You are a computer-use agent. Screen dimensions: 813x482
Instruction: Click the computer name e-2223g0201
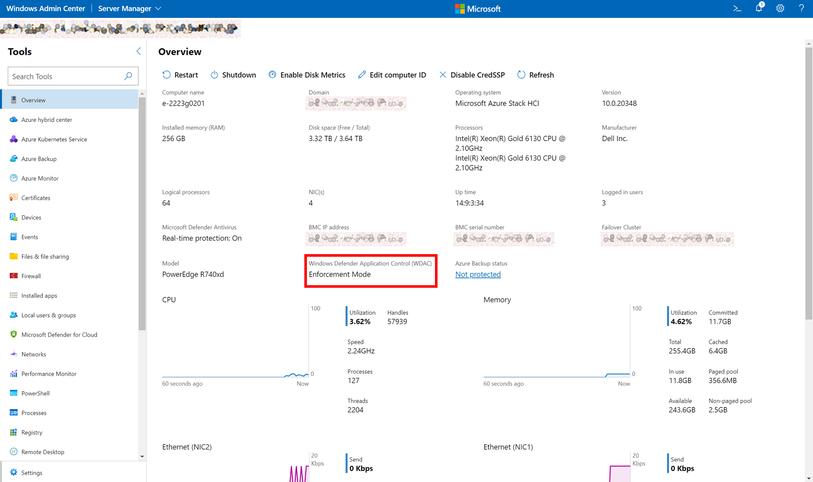click(183, 103)
